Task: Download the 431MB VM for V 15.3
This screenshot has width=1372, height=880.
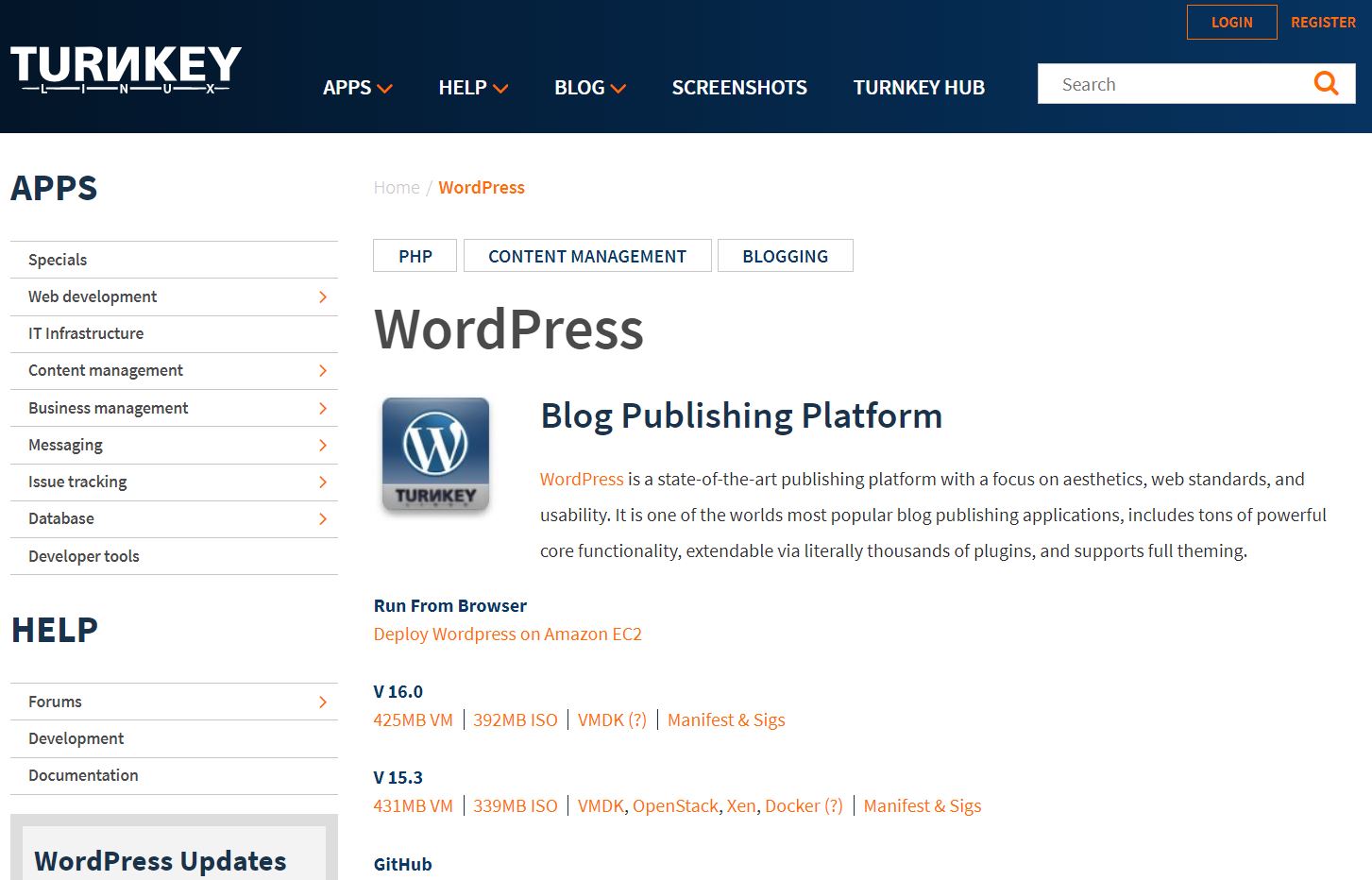Action: pyautogui.click(x=414, y=805)
